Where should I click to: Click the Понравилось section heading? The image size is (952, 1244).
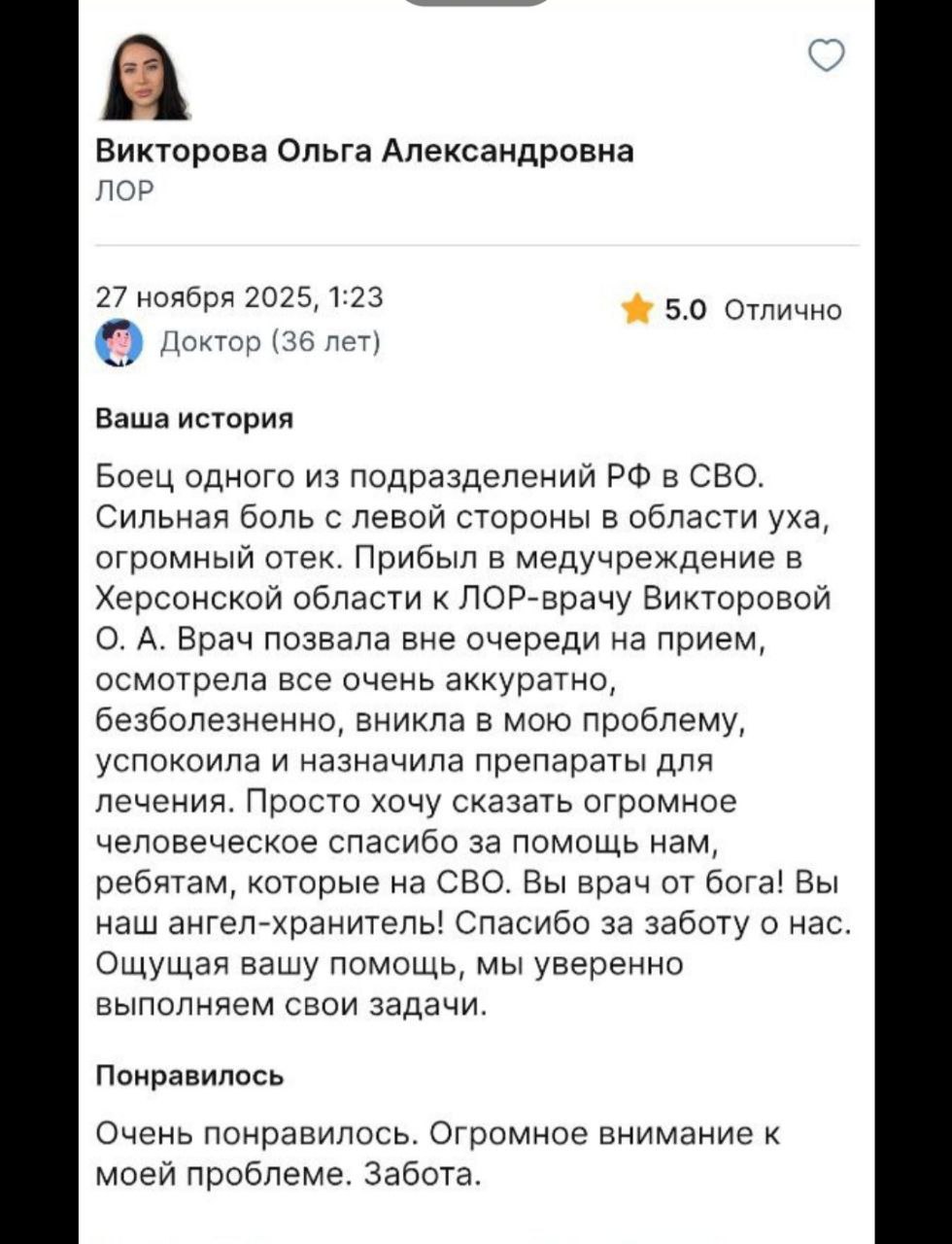click(x=190, y=1076)
